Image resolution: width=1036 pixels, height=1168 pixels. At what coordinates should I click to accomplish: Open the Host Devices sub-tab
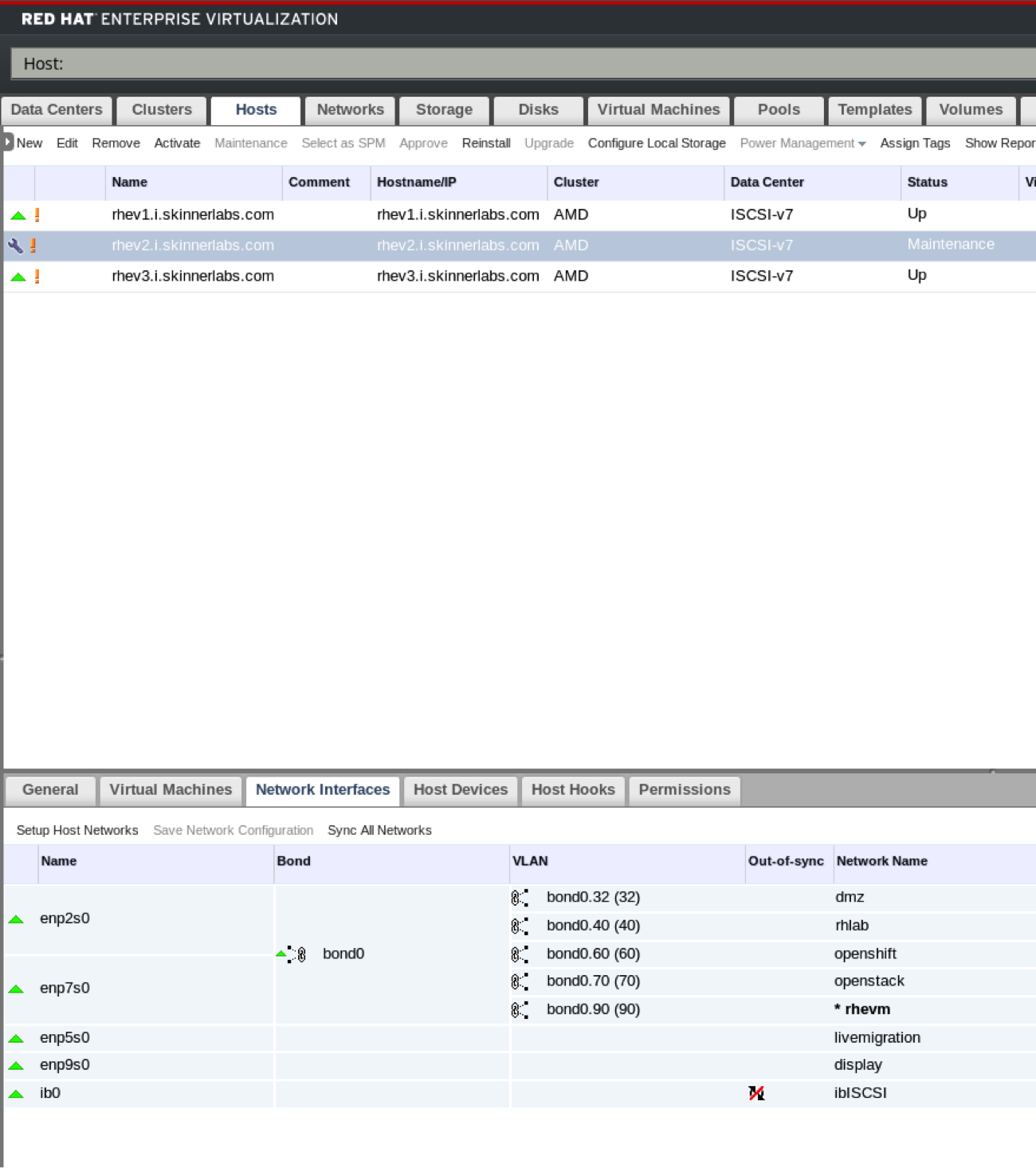click(460, 790)
